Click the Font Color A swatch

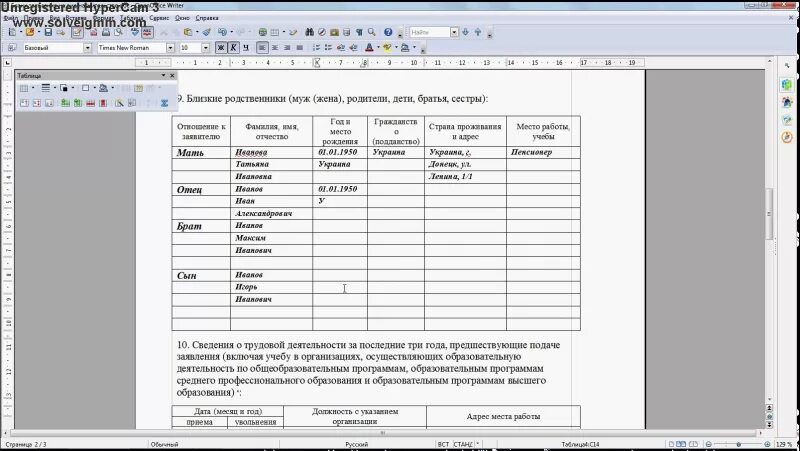(x=369, y=47)
